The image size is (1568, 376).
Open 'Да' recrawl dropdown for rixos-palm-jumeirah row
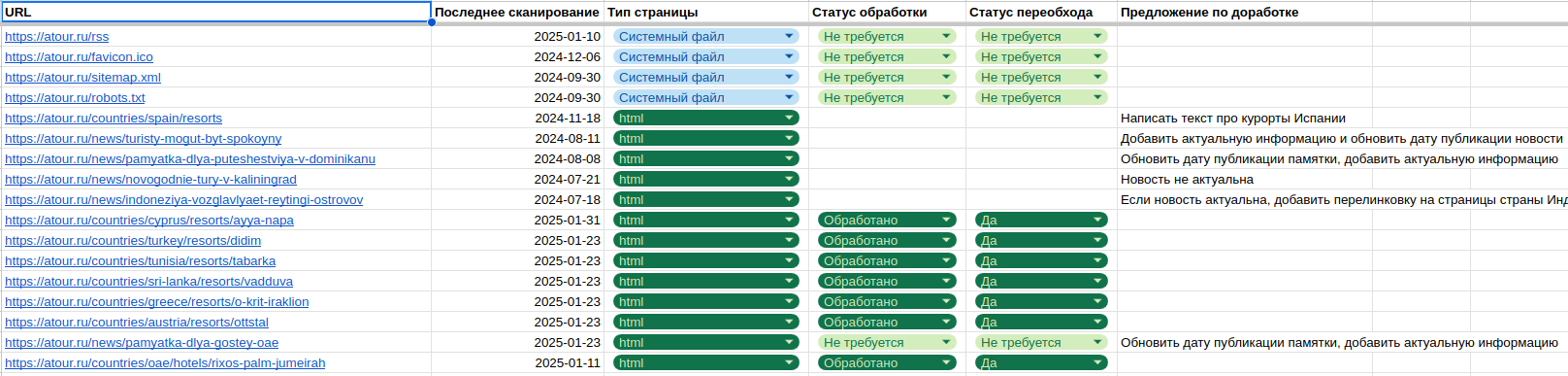click(1041, 363)
